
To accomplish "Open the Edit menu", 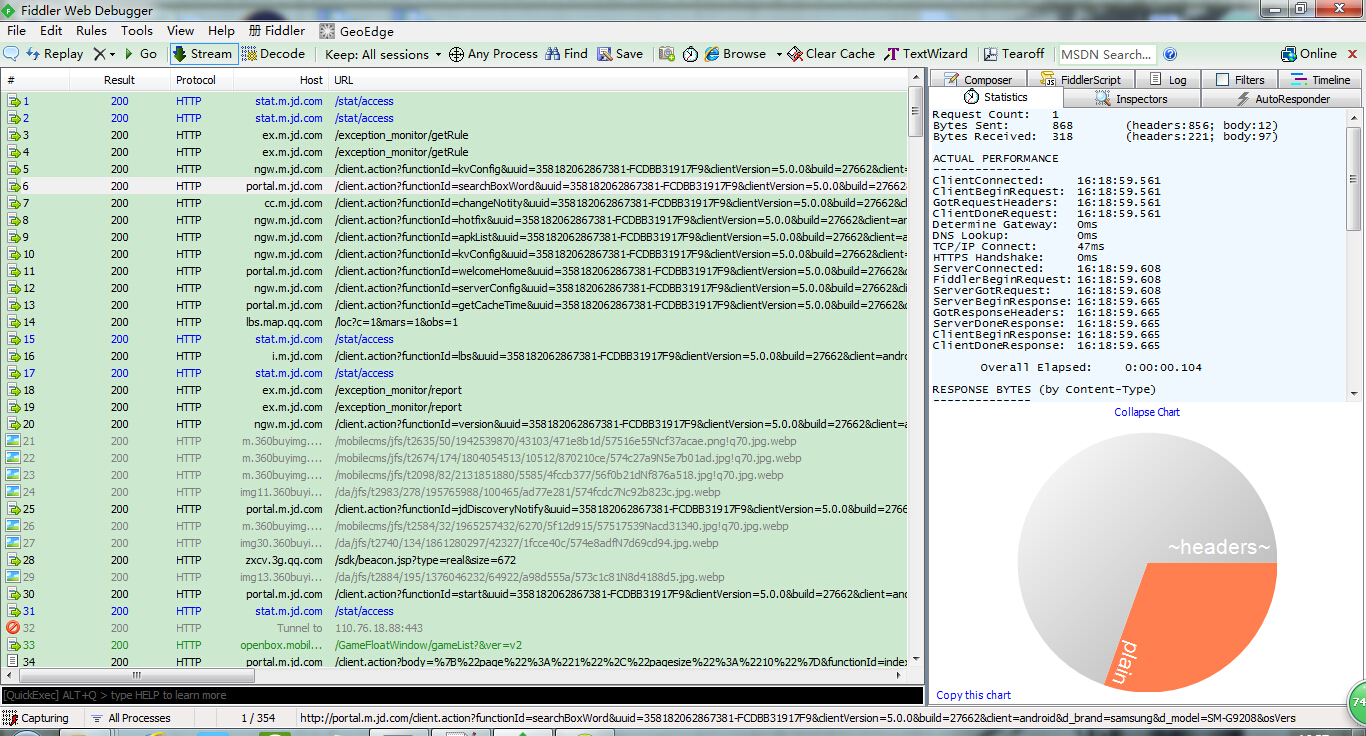I will point(51,31).
